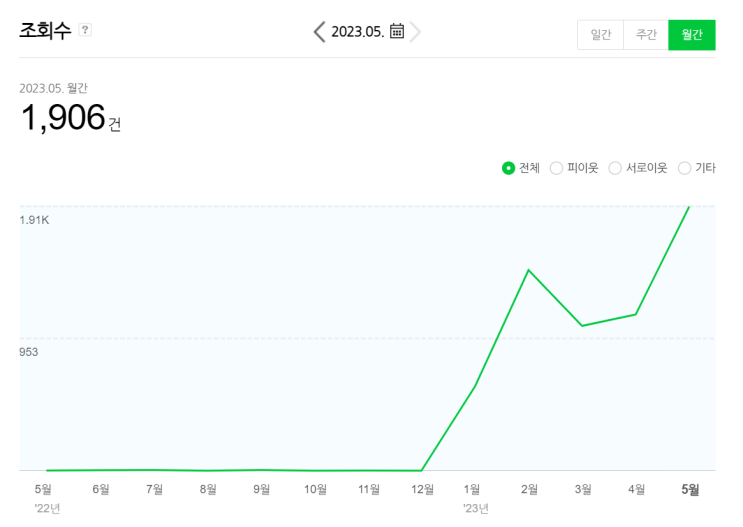Click the help question mark icon beside 조회수
This screenshot has width=743, height=527.
click(x=85, y=30)
